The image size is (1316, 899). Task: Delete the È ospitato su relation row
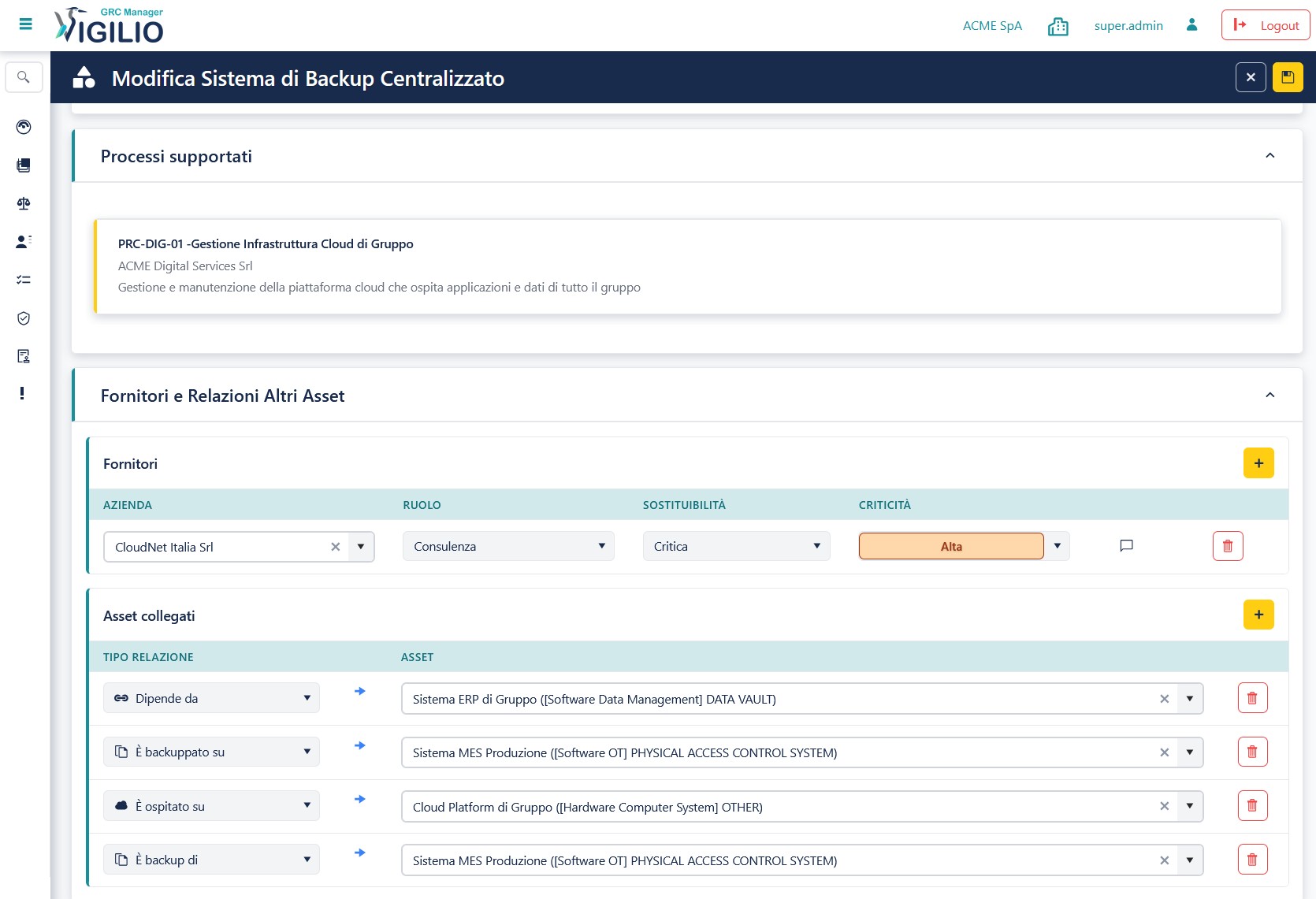1252,806
